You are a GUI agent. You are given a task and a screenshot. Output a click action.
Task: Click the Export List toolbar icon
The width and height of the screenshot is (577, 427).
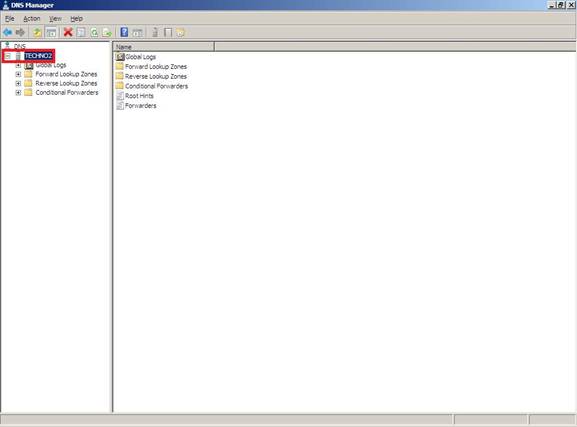pyautogui.click(x=107, y=32)
